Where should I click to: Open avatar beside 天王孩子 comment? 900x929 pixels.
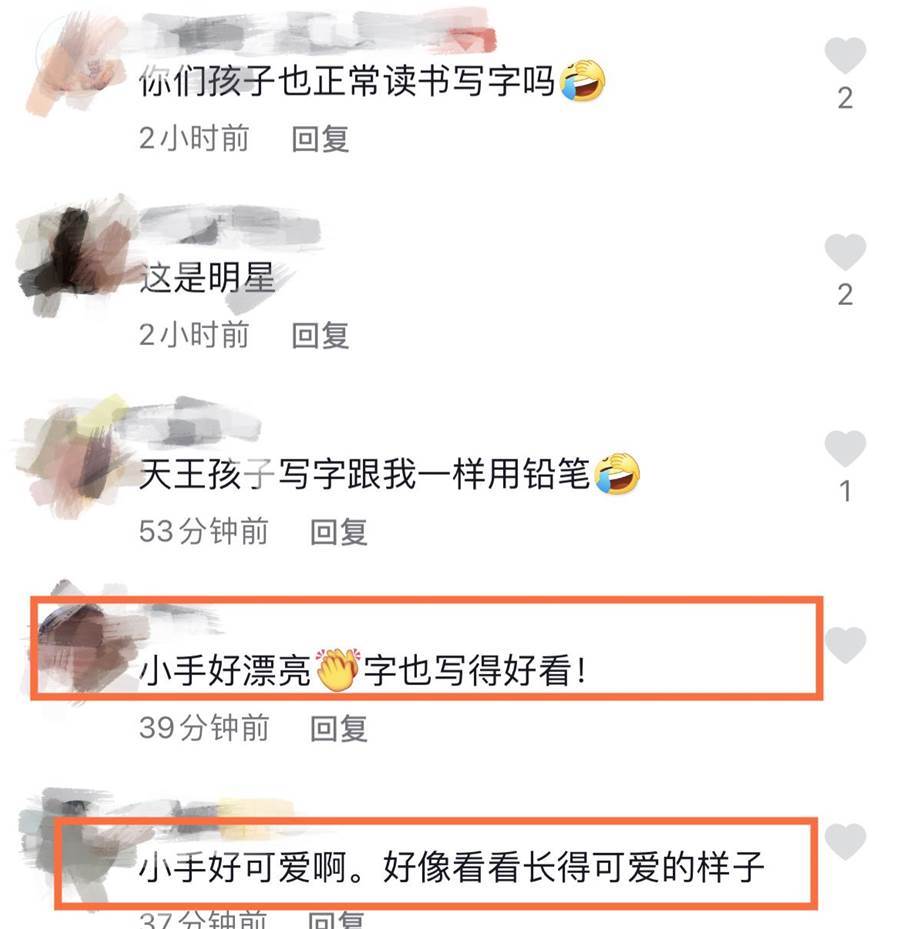pos(76,456)
